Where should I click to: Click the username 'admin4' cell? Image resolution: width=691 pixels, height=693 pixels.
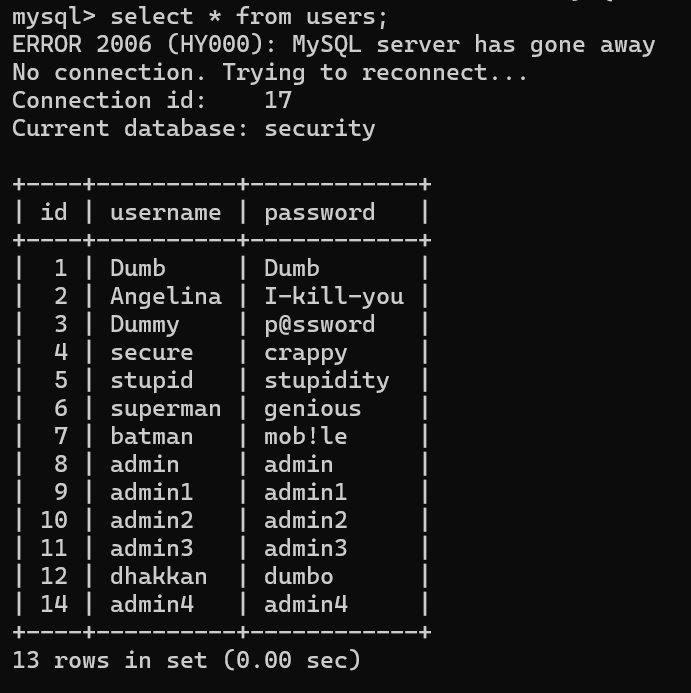[x=151, y=605]
